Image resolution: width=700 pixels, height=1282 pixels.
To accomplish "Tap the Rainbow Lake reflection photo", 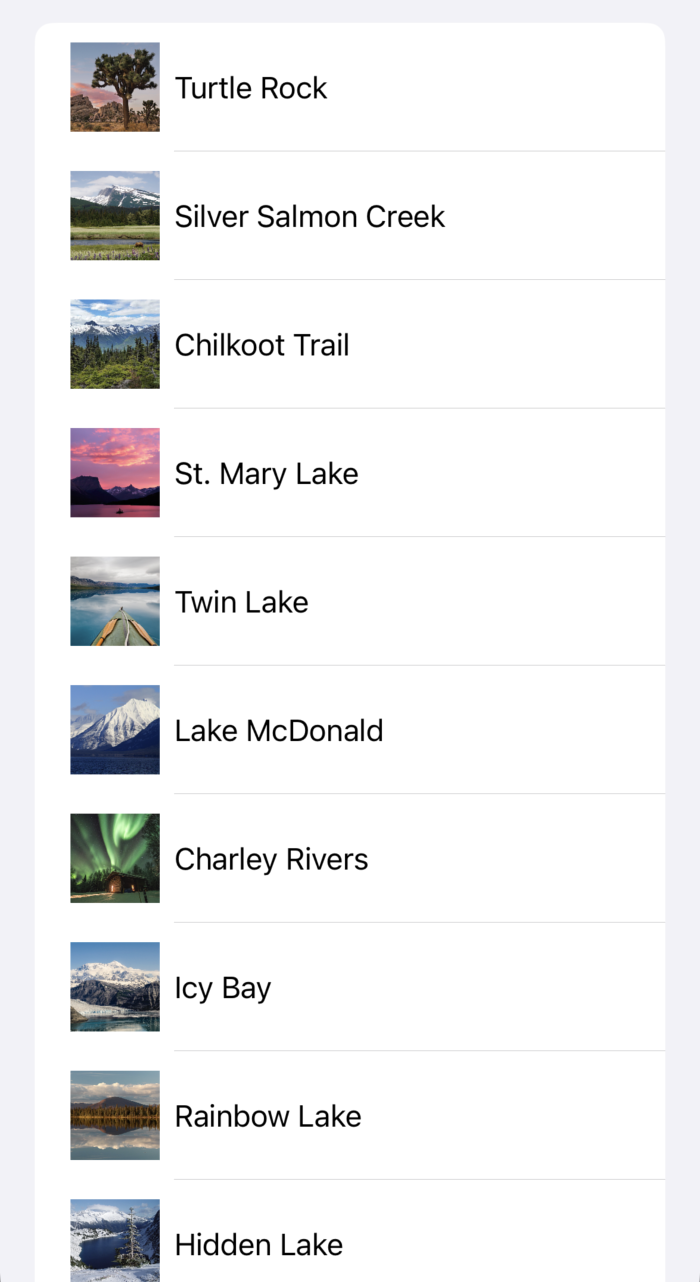I will pos(114,1115).
